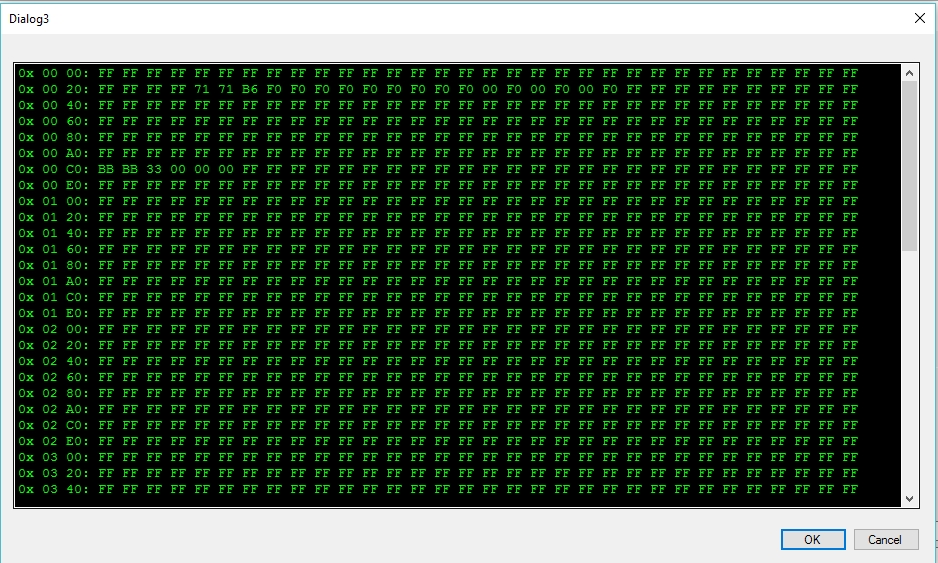This screenshot has width=938, height=563.
Task: Click the hex dump scrollbar up arrow
Action: point(909,73)
